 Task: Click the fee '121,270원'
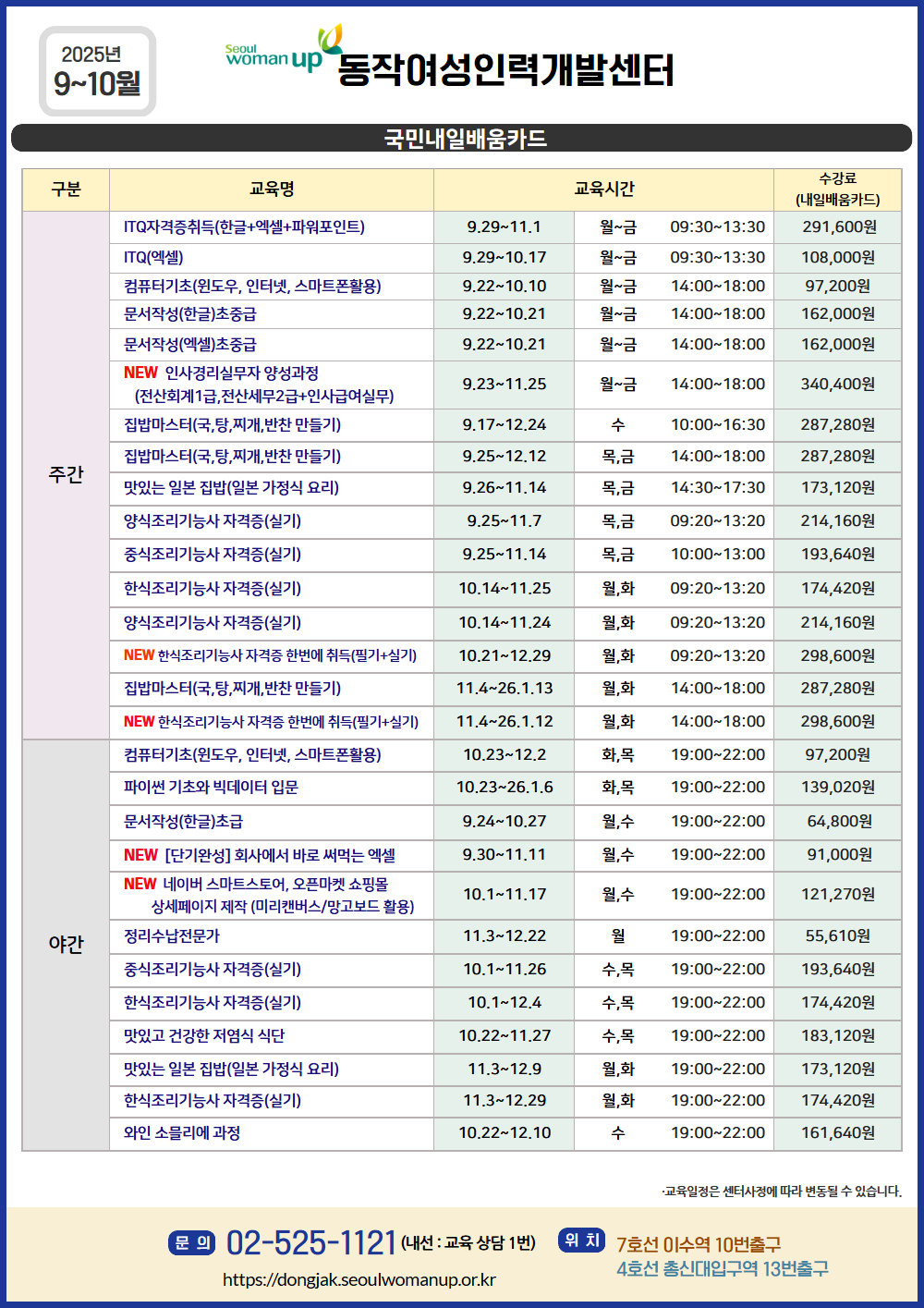[838, 895]
